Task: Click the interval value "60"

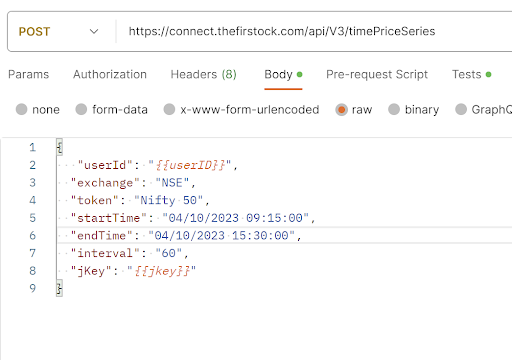Action: pos(168,253)
